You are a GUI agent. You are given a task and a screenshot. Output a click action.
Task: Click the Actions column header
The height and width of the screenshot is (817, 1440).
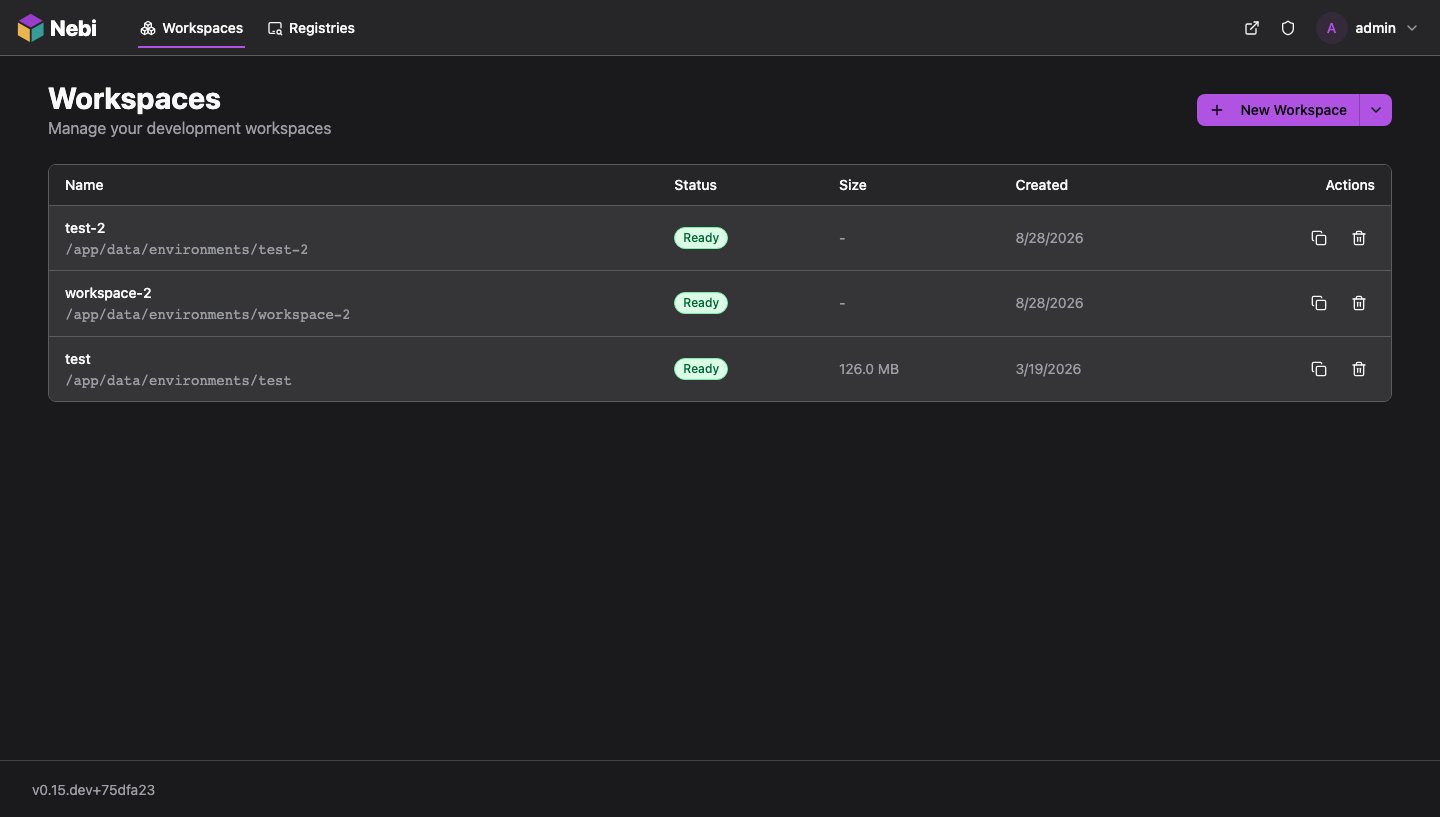[1350, 185]
